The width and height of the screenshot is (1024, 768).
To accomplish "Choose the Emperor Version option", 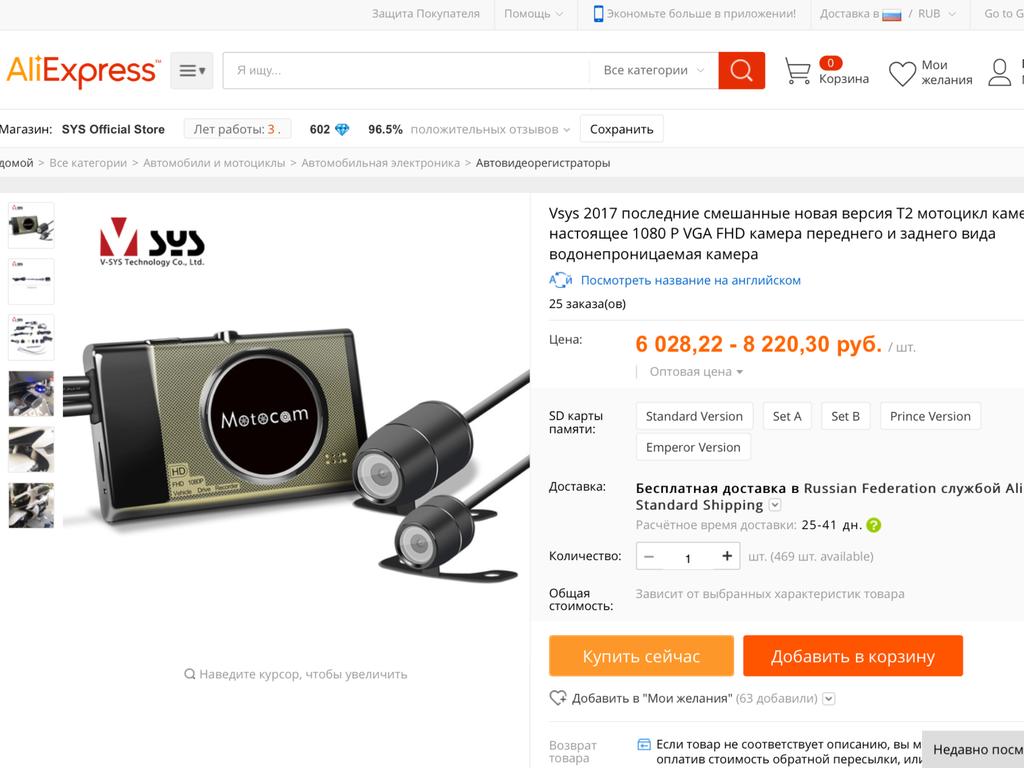I will coord(693,447).
